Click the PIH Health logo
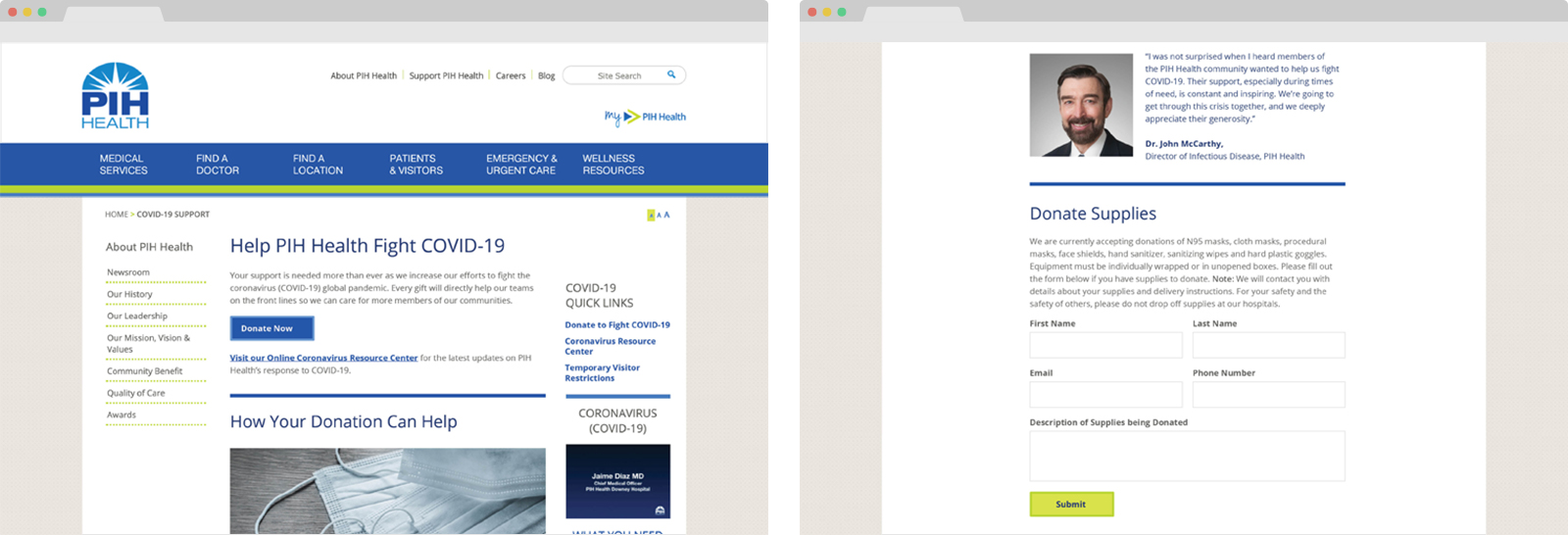Viewport: 1568px width, 535px height. coord(116,96)
